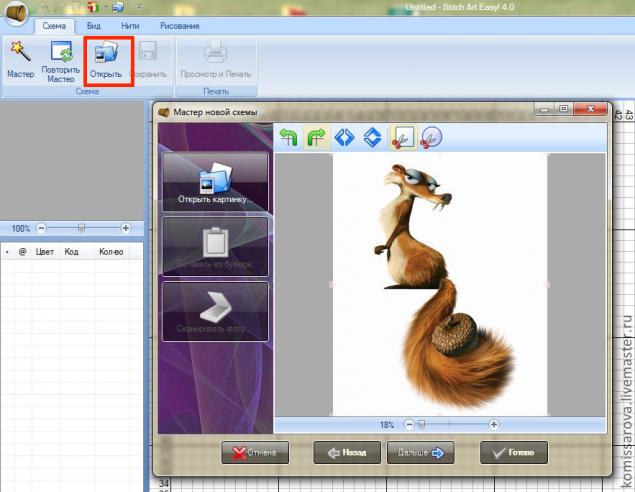Switch to the Схема ribbon tab
635x492 pixels.
(54, 26)
